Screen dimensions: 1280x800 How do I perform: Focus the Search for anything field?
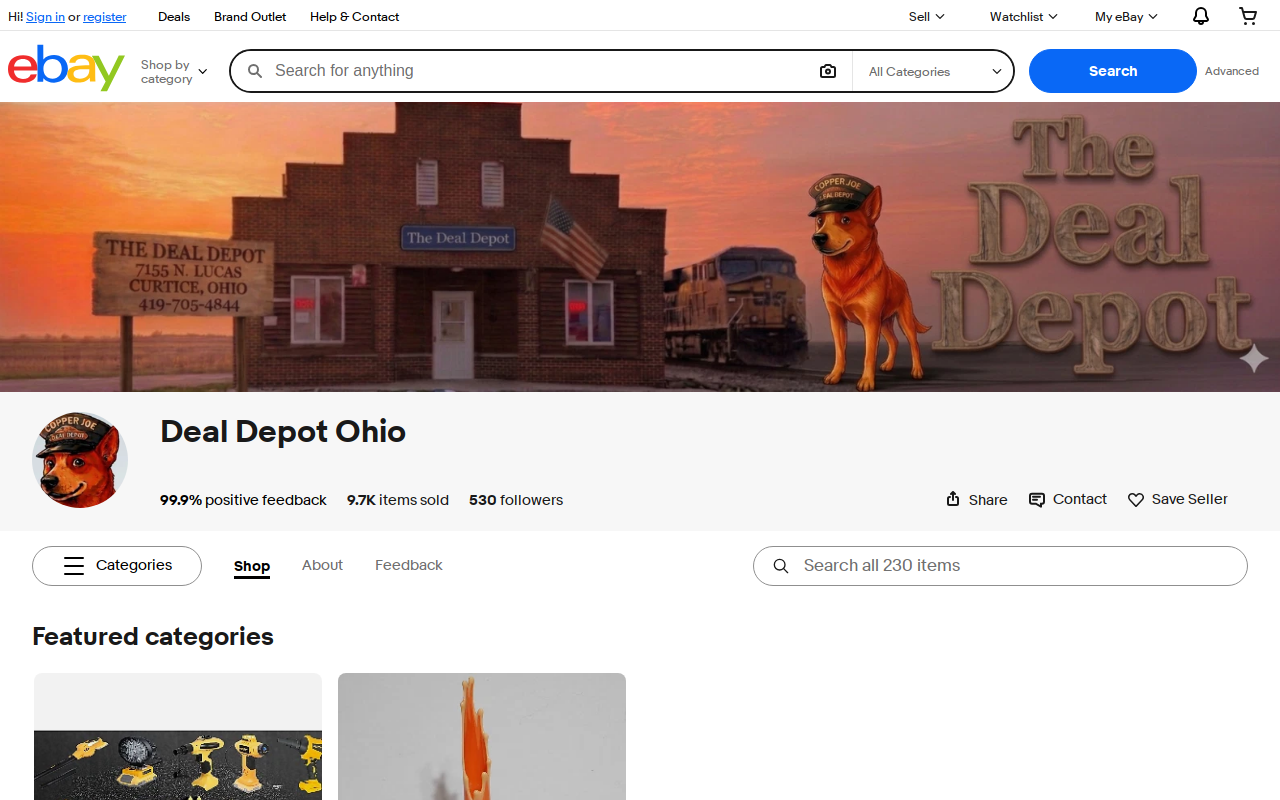tap(540, 71)
